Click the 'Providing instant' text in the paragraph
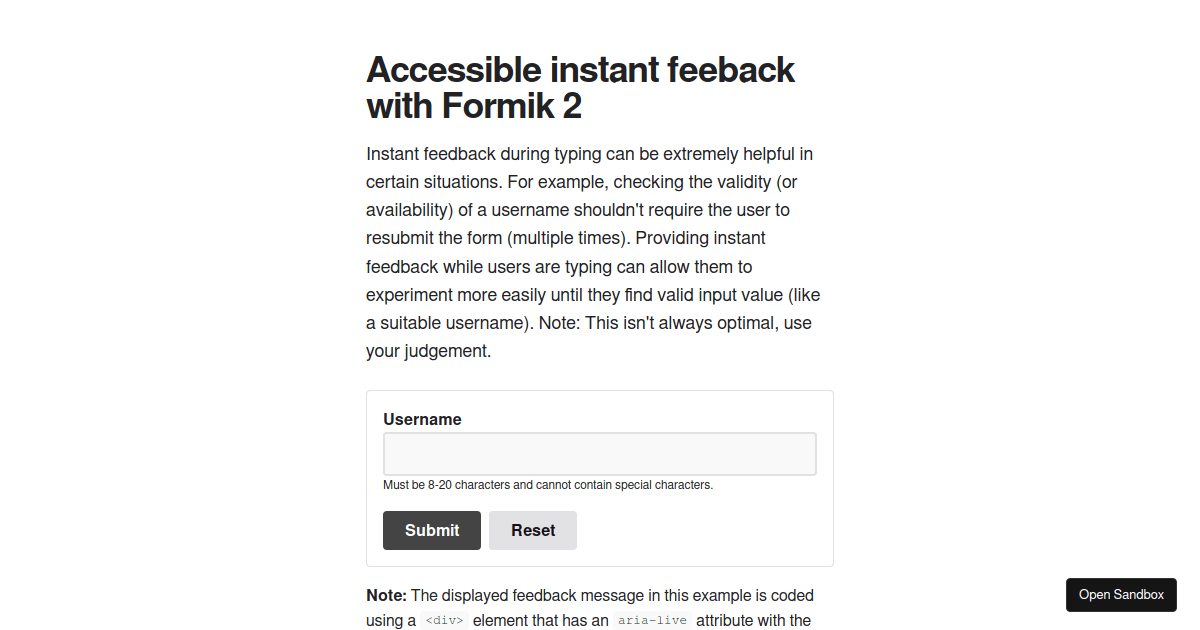This screenshot has height=630, width=1200. click(x=700, y=238)
